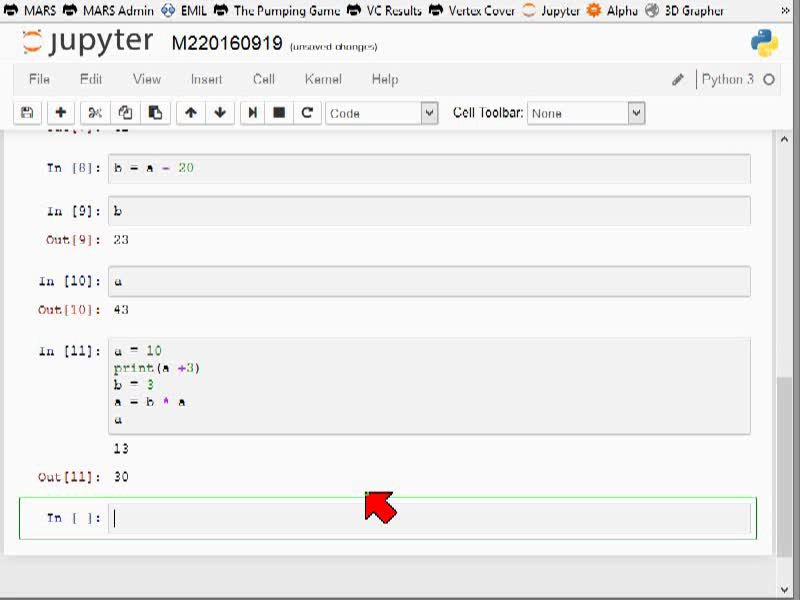Screen dimensions: 800x600
Task: Click the Python logo at top right
Action: [x=764, y=42]
